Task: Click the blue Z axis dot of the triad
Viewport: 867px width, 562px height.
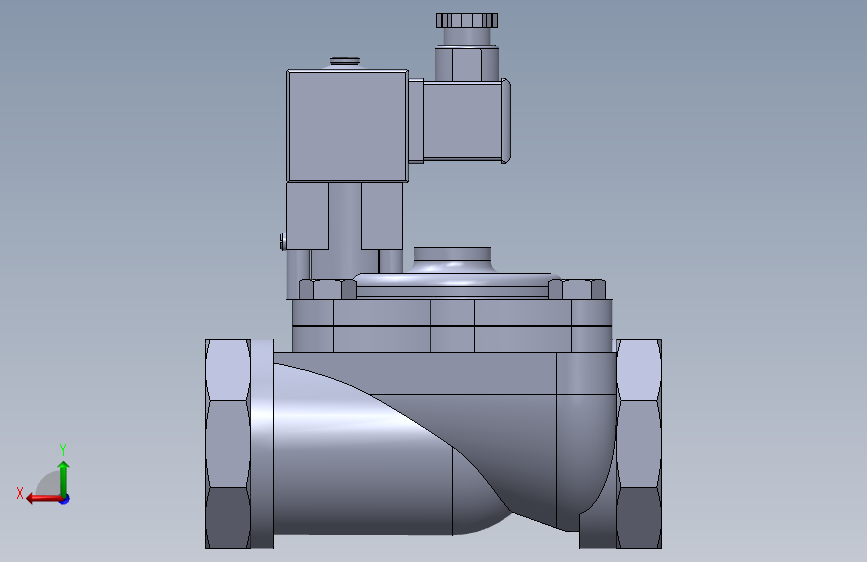Action: (x=65, y=499)
